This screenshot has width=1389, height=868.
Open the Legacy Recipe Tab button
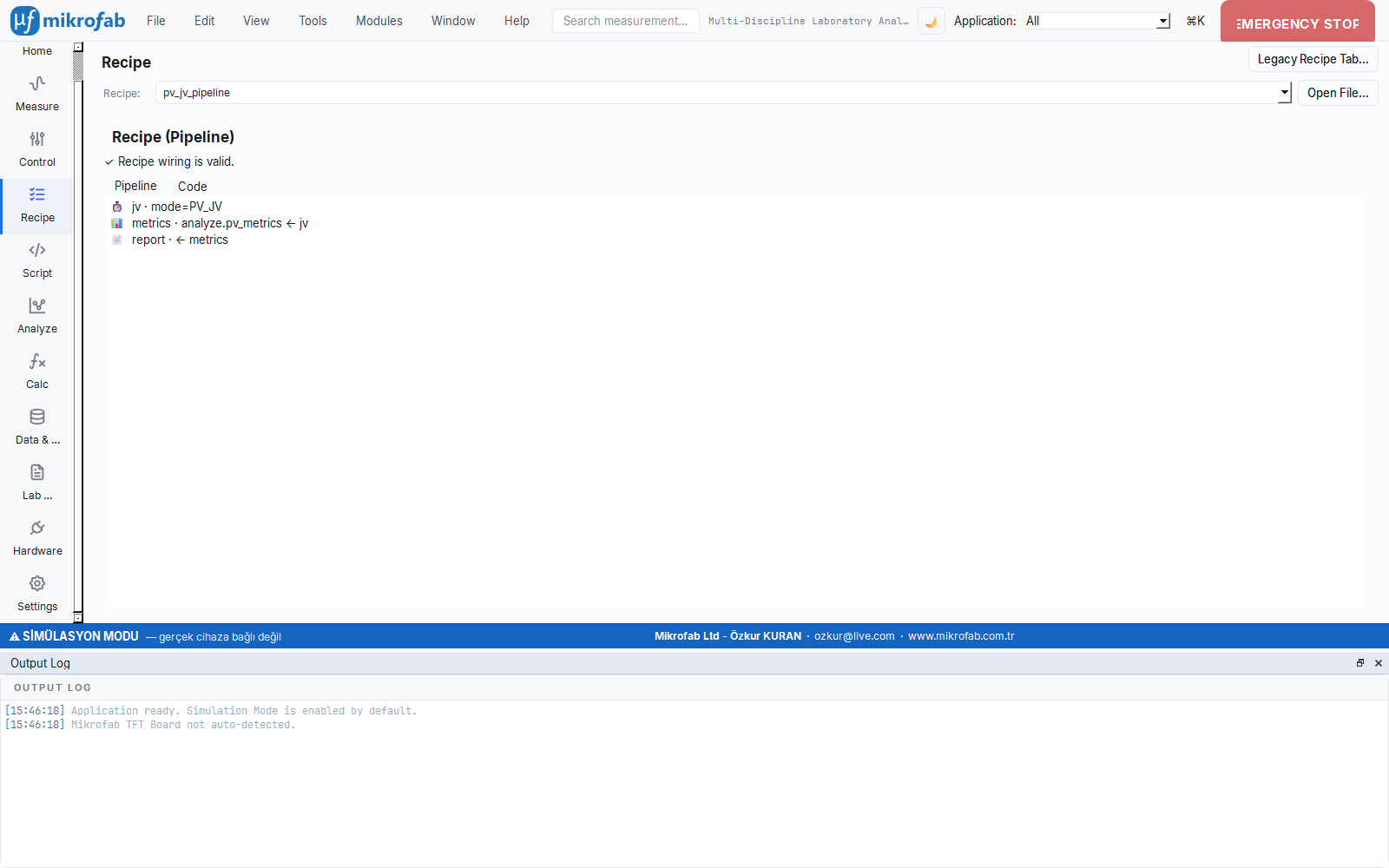pos(1313,59)
